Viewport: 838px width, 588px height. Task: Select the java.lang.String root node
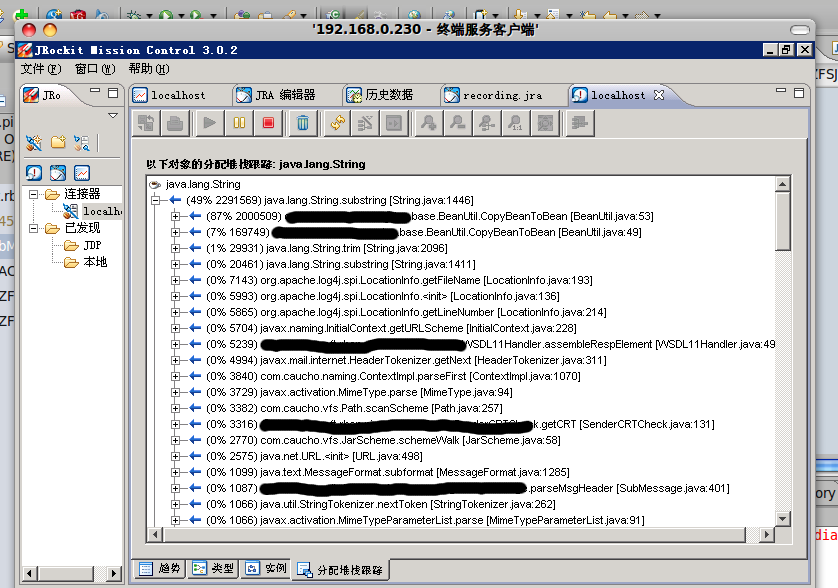click(x=195, y=184)
